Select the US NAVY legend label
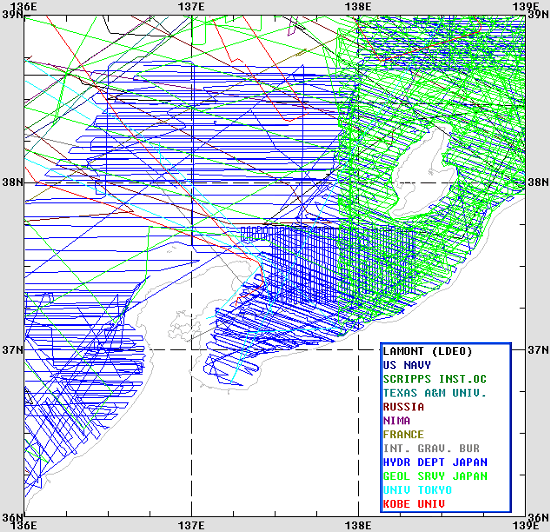The width and height of the screenshot is (550, 532). coord(407,365)
